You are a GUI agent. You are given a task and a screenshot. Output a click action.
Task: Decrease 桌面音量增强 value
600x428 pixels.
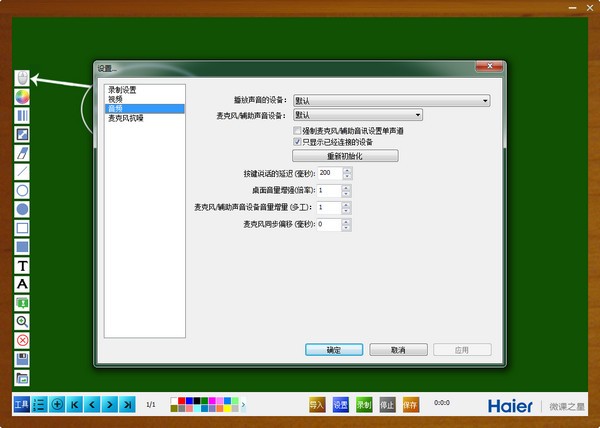point(346,194)
